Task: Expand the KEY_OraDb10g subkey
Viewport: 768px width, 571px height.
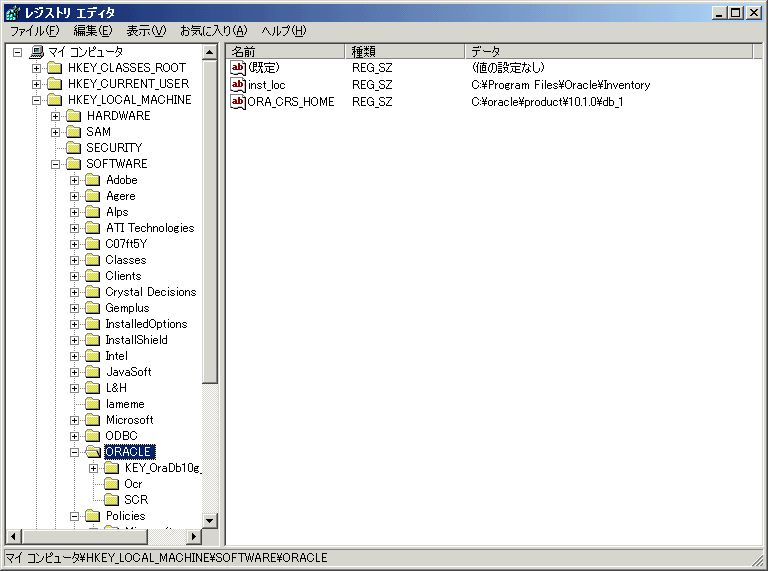Action: [94, 469]
